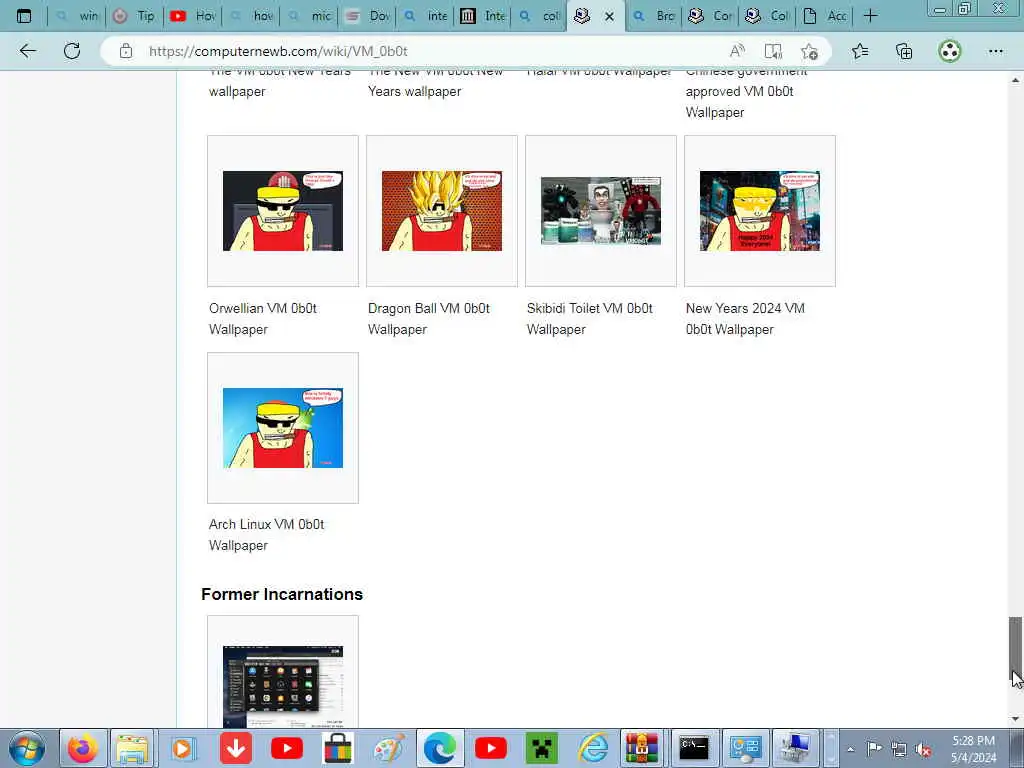Click the 'Dragon Ball VM 0b0t Wallpaper' caption

428,319
